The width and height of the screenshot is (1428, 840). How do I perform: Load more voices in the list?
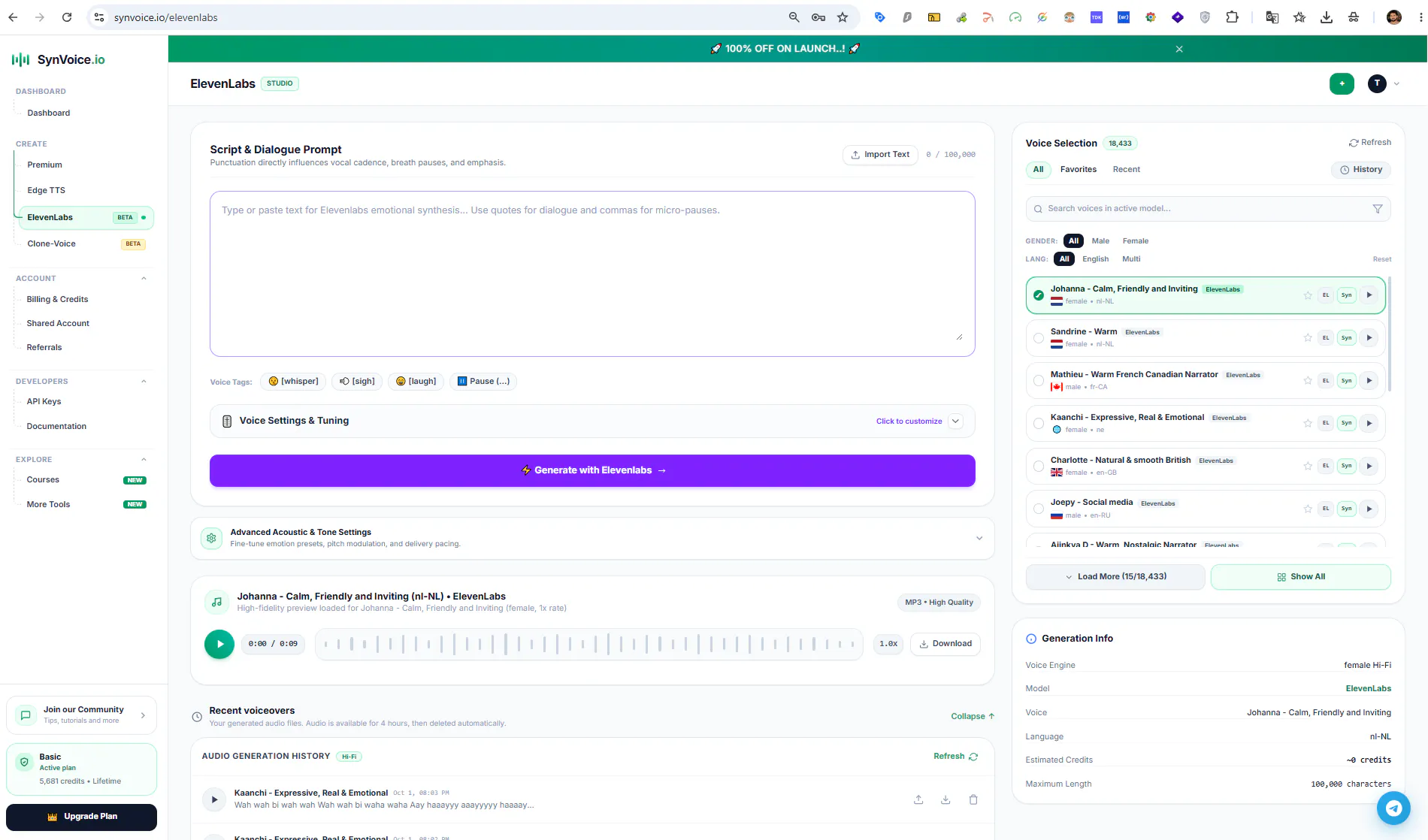pyautogui.click(x=1115, y=577)
